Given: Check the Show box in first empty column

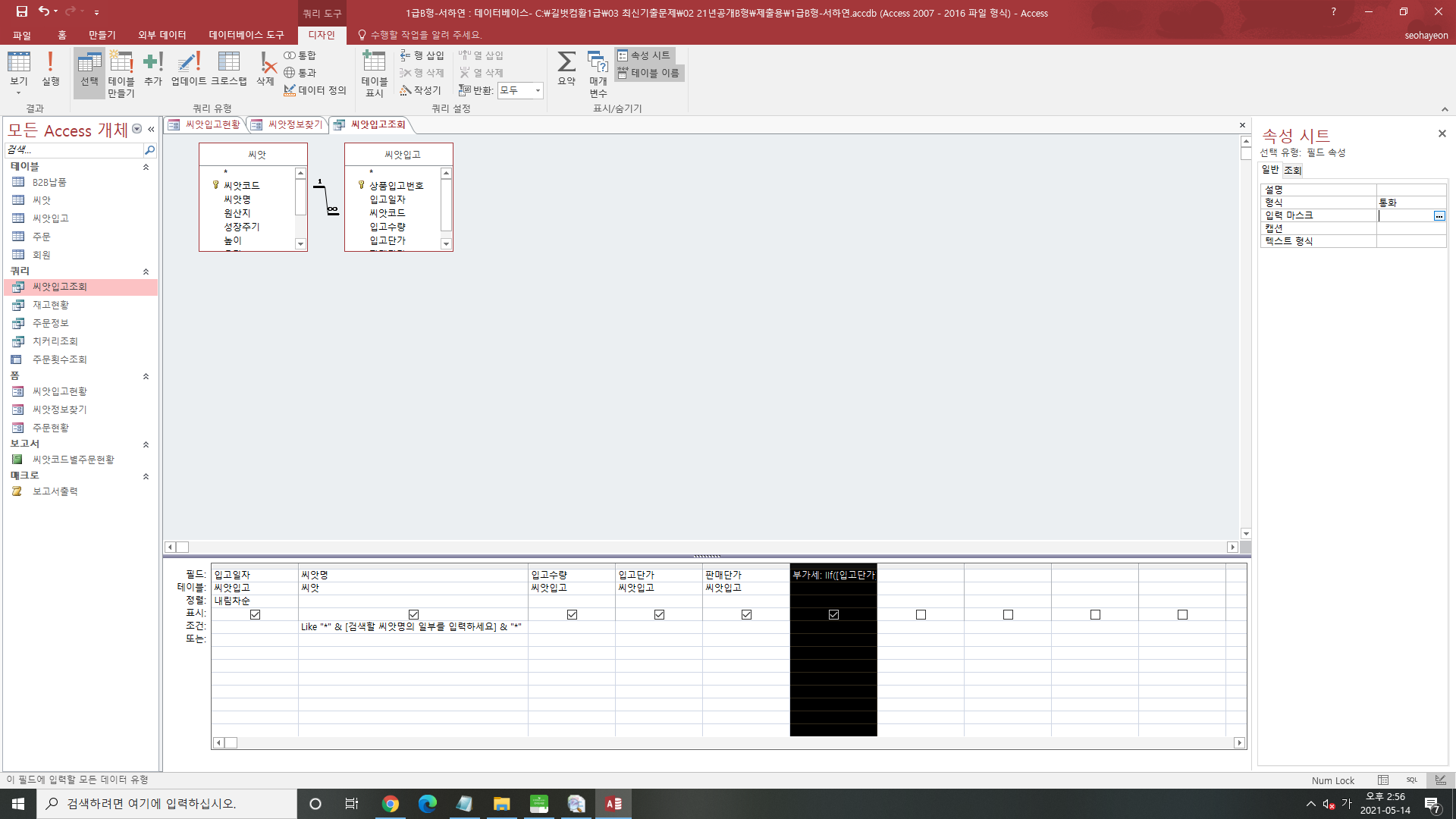Looking at the screenshot, I should [921, 614].
